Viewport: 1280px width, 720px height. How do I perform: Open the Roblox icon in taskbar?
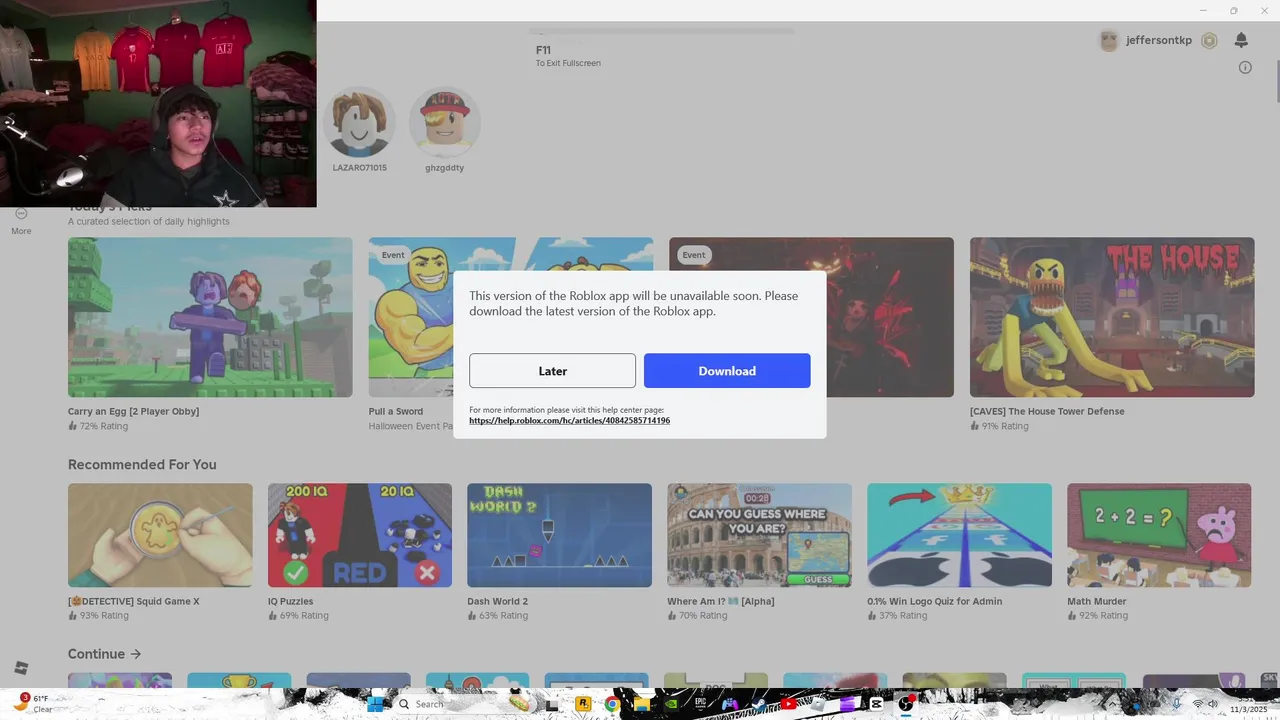(817, 704)
